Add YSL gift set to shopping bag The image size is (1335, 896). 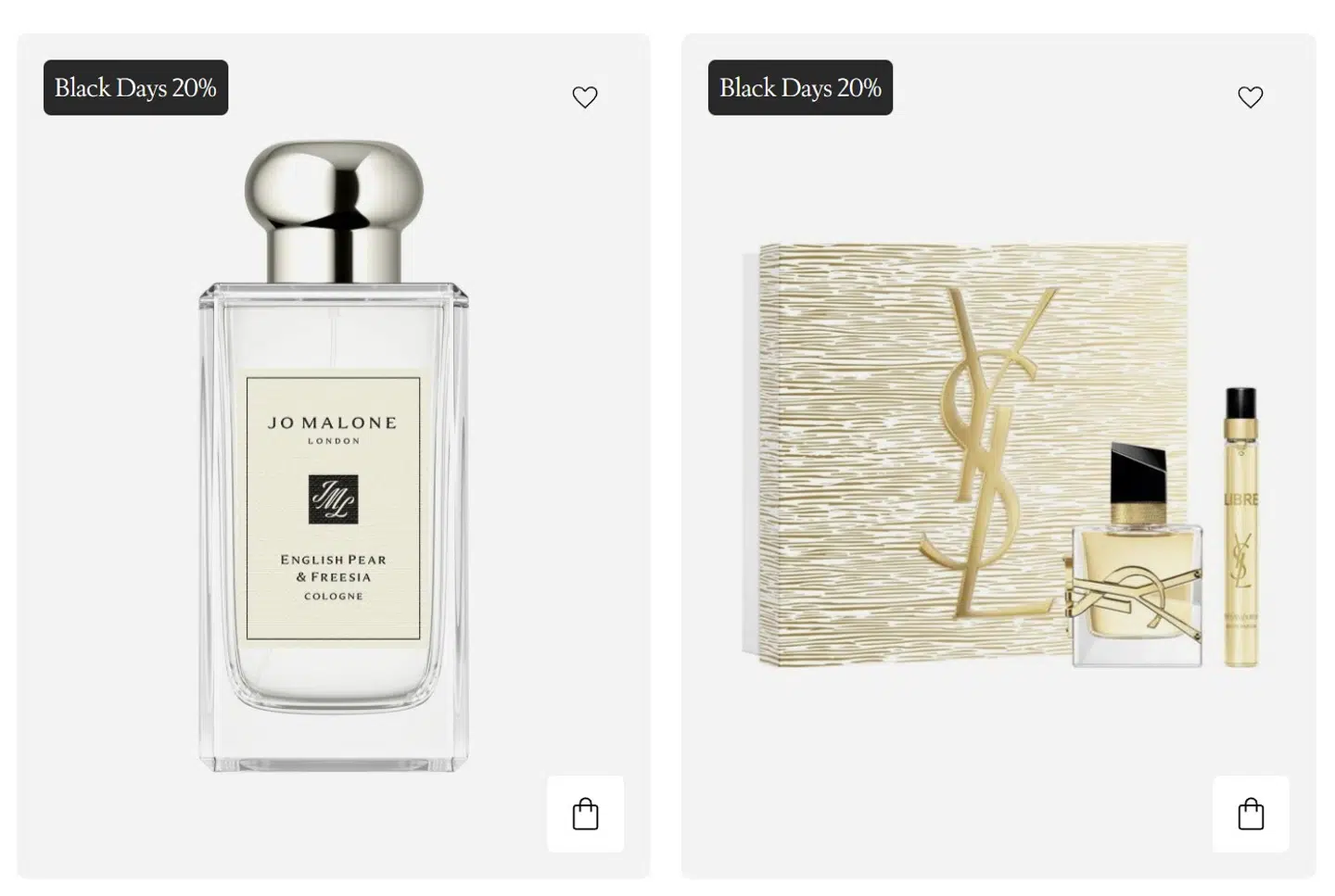click(1251, 814)
